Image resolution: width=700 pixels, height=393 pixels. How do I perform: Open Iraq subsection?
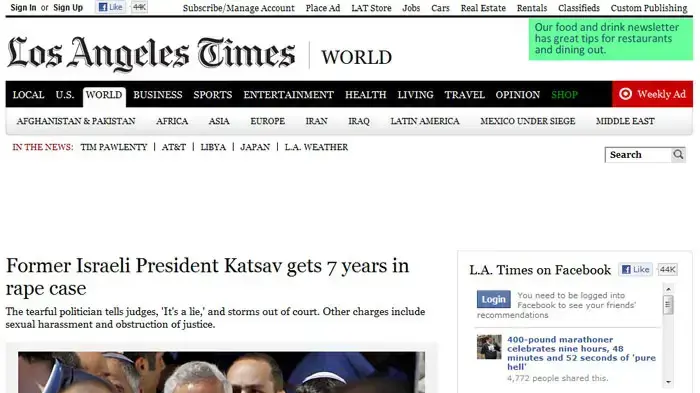359,121
